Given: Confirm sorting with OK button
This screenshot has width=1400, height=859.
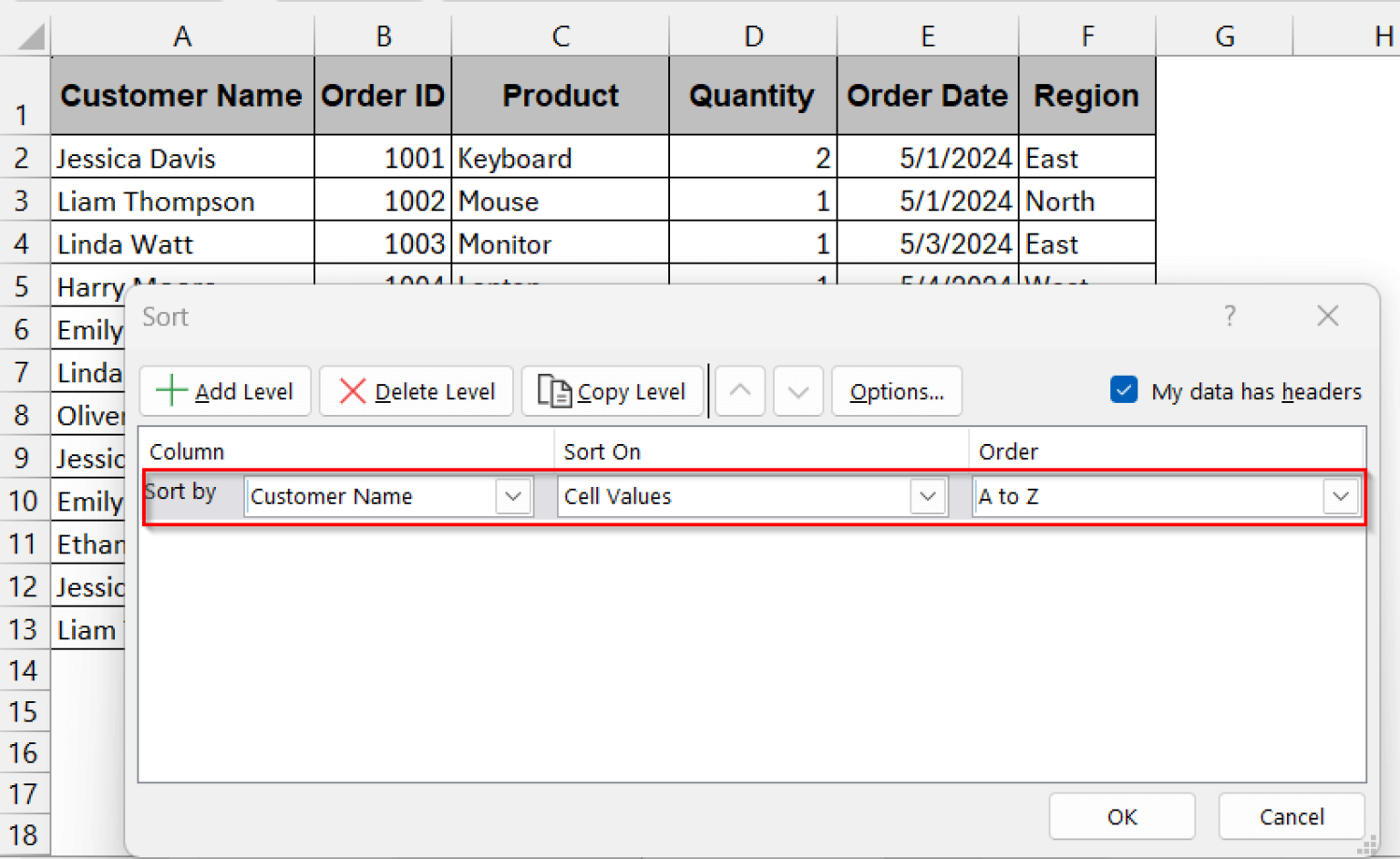Looking at the screenshot, I should coord(1121,816).
